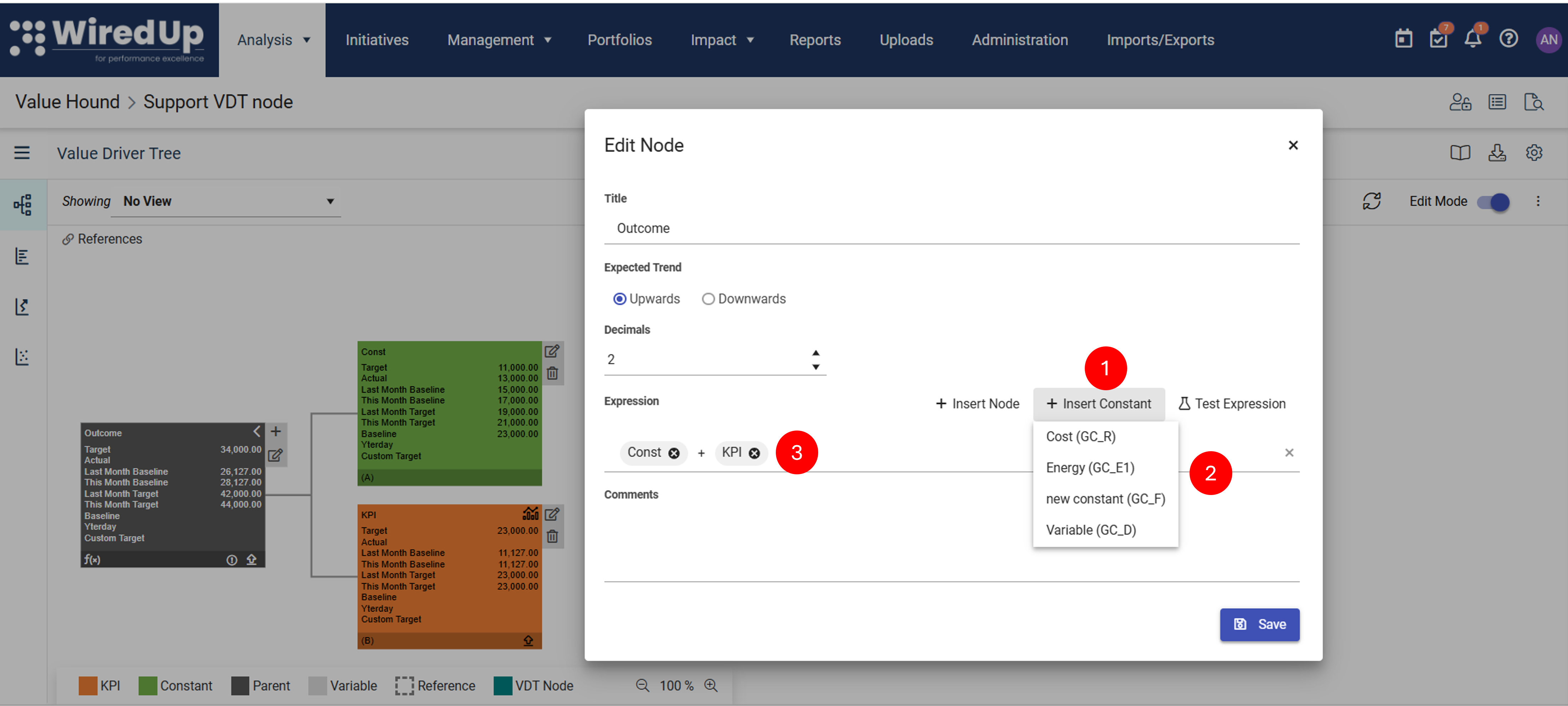Image resolution: width=1568 pixels, height=706 pixels.
Task: Click the f(x) icon on Outcome node
Action: pyautogui.click(x=92, y=559)
